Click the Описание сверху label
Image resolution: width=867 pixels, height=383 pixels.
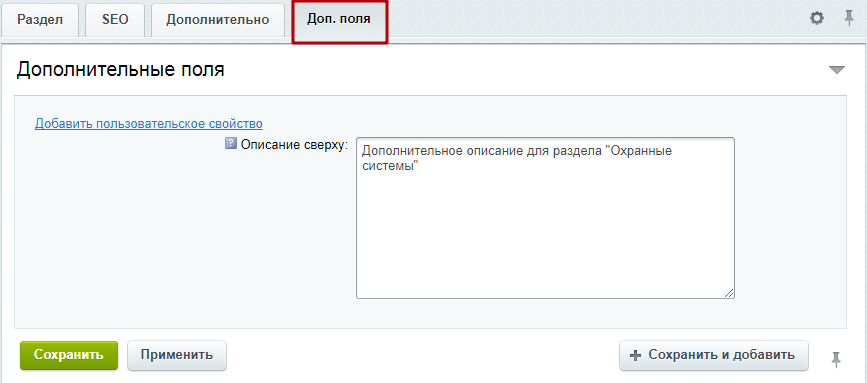coord(295,145)
